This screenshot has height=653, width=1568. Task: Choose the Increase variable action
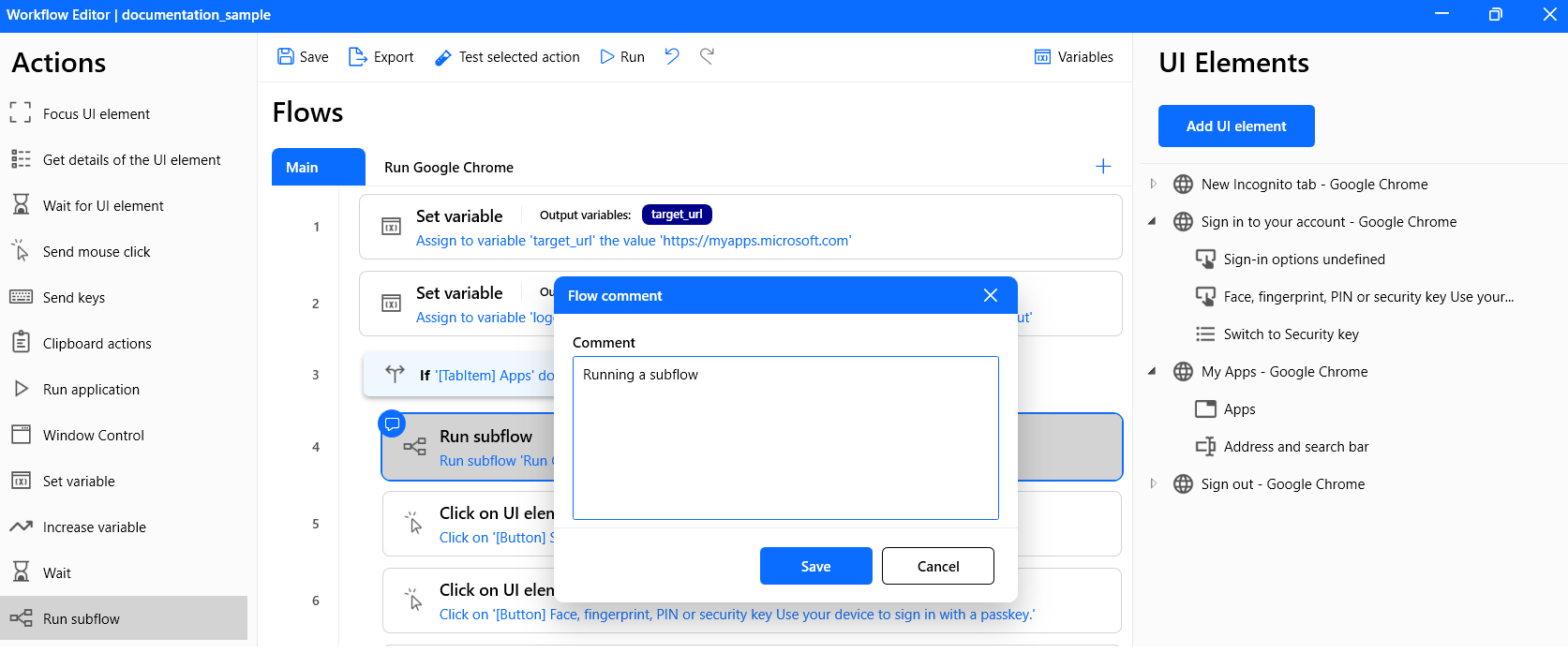tap(124, 527)
